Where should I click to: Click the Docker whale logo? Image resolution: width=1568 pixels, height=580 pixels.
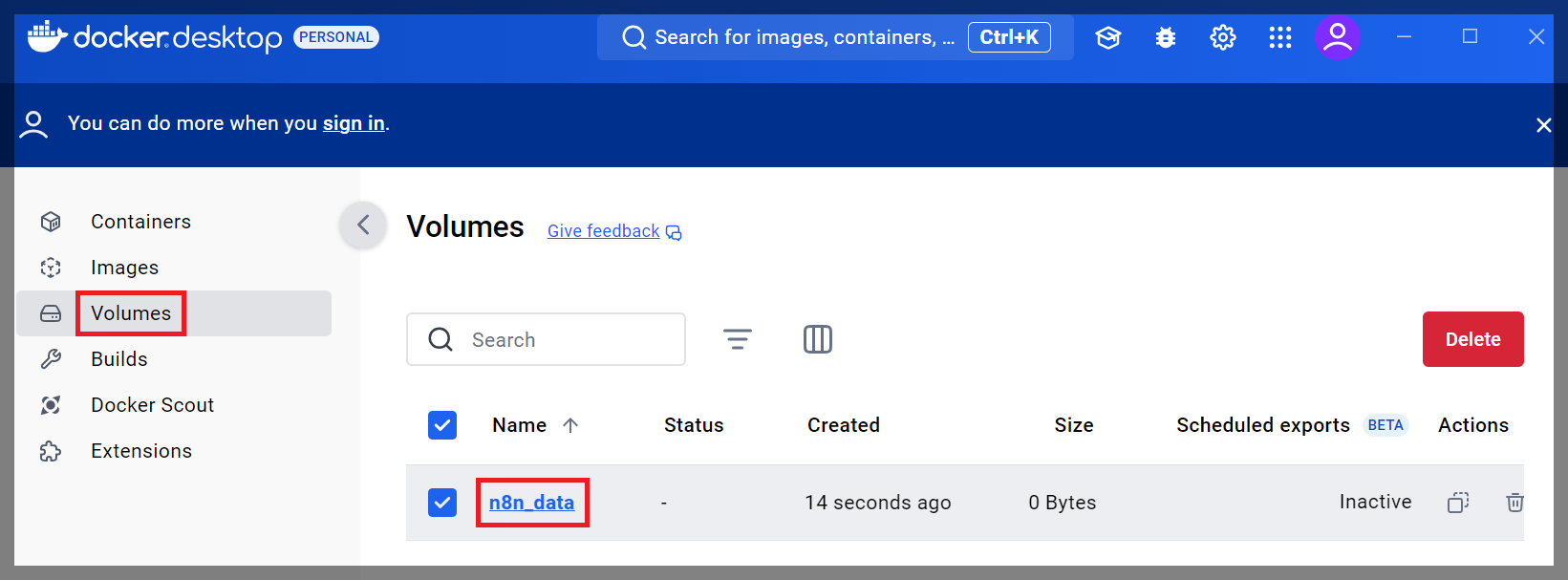click(x=48, y=36)
